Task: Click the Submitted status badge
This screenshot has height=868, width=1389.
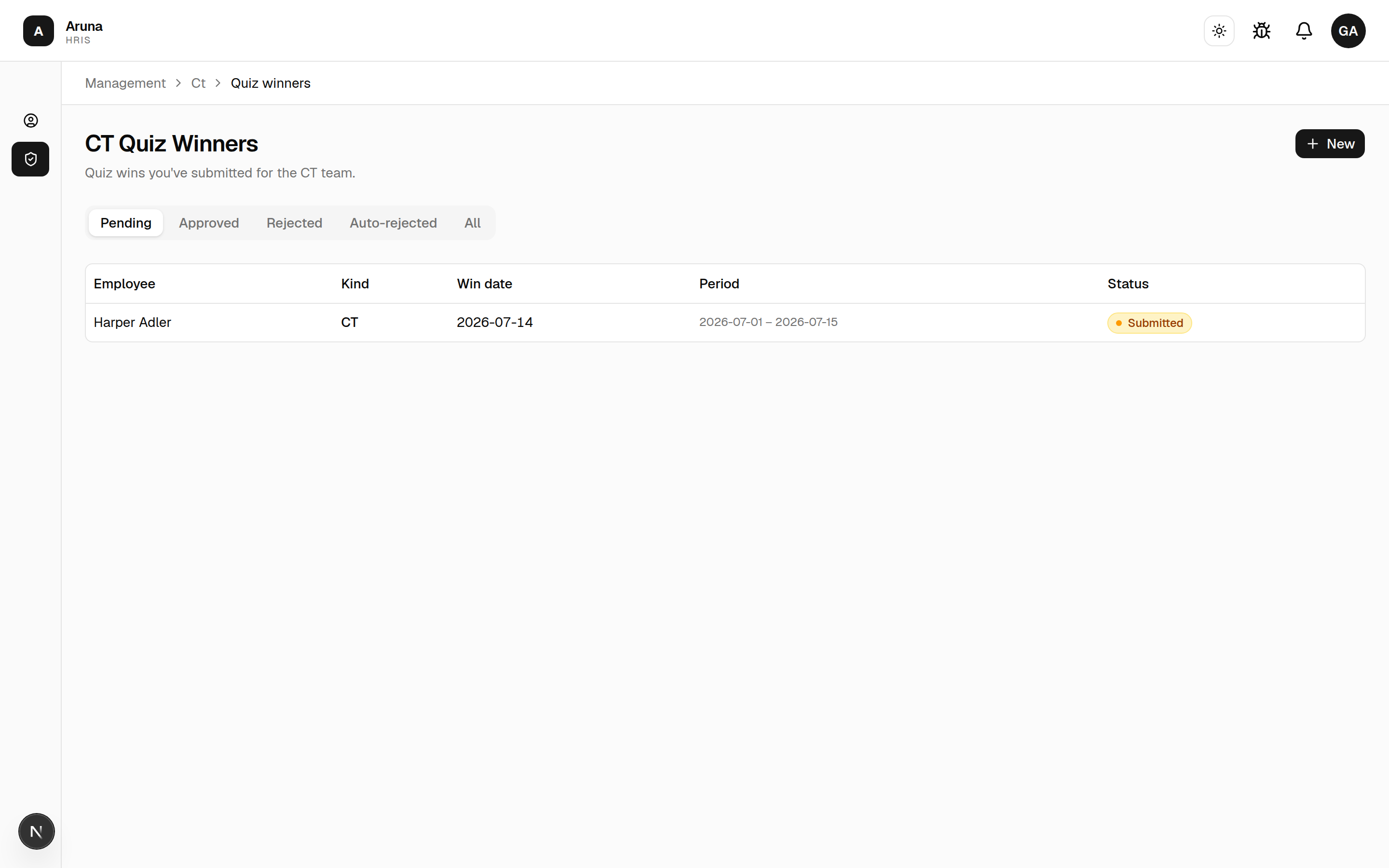Action: pyautogui.click(x=1149, y=323)
